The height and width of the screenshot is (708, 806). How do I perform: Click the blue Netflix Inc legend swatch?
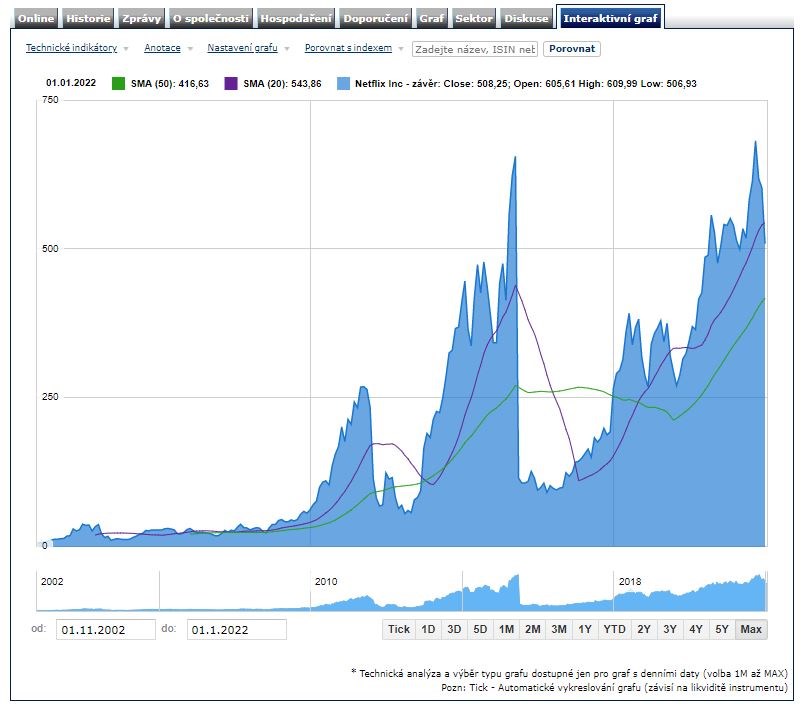click(x=344, y=84)
